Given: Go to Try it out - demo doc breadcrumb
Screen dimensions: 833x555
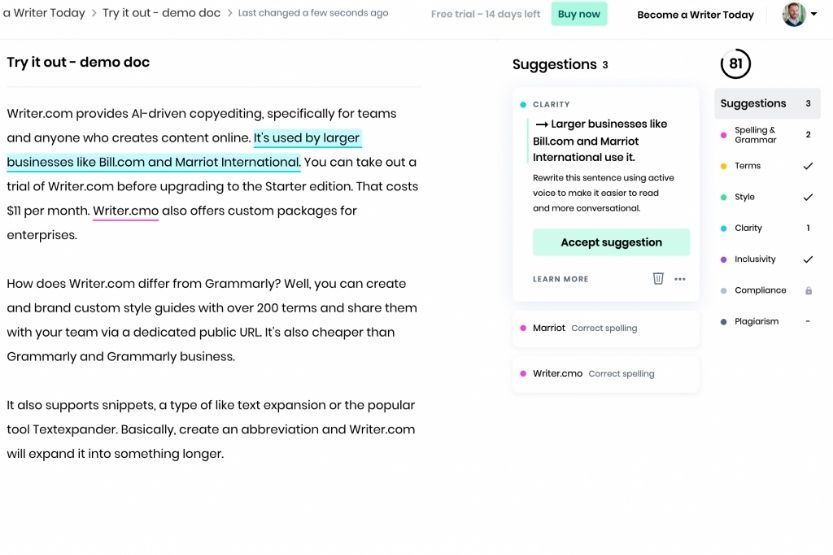Looking at the screenshot, I should [x=162, y=13].
